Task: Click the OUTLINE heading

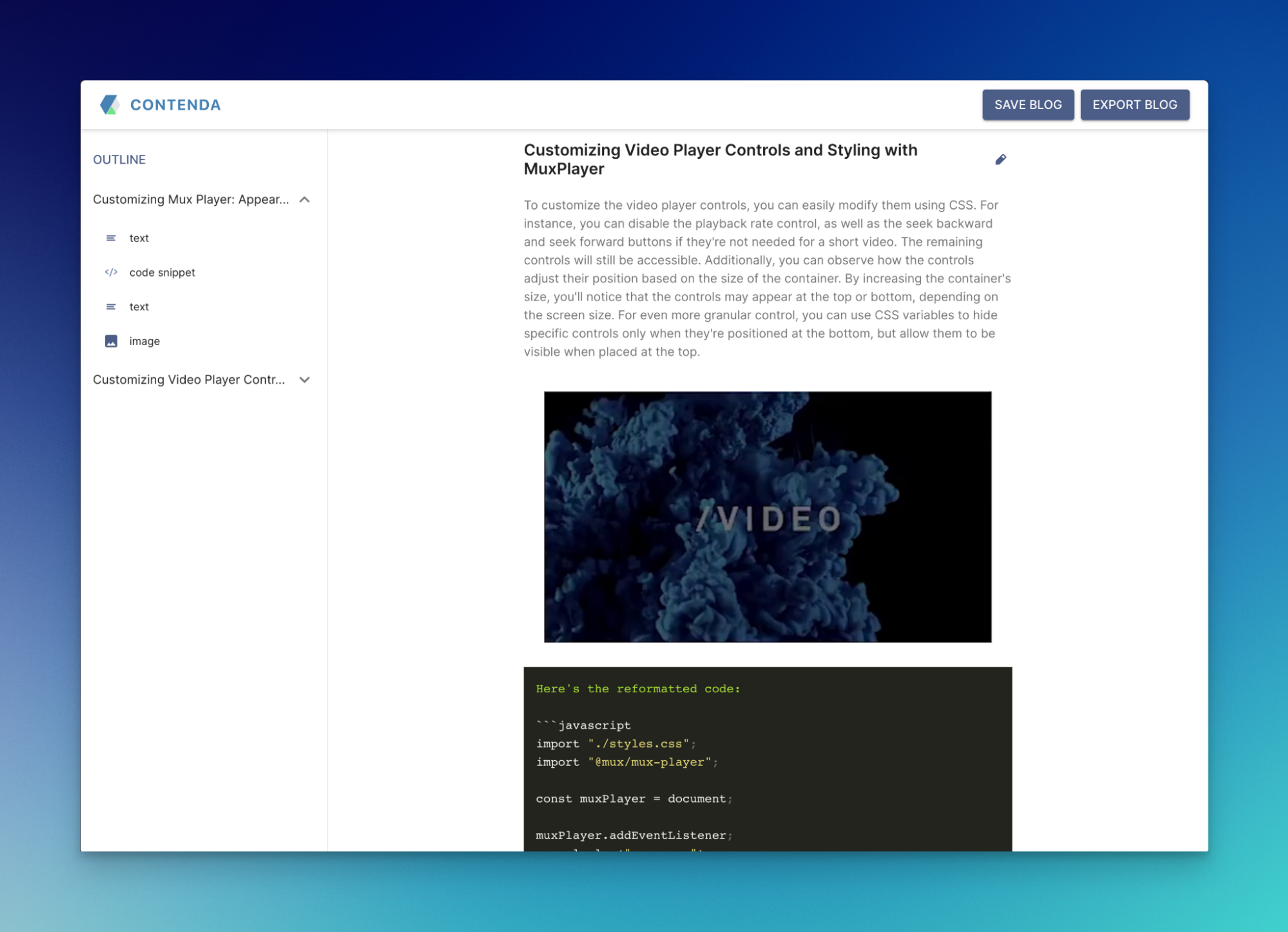Action: click(119, 160)
